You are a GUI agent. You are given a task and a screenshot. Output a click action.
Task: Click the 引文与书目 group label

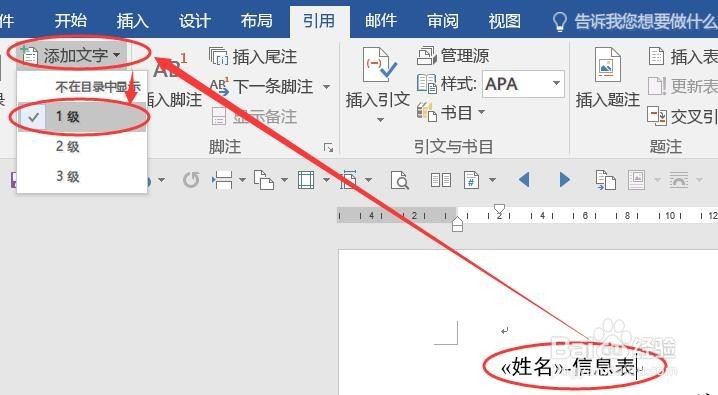coord(453,146)
